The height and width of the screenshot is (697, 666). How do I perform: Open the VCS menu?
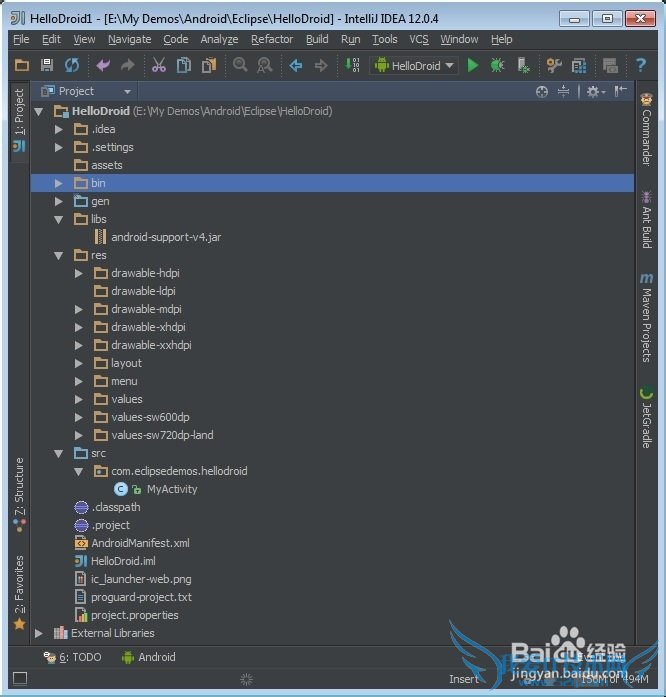point(419,40)
